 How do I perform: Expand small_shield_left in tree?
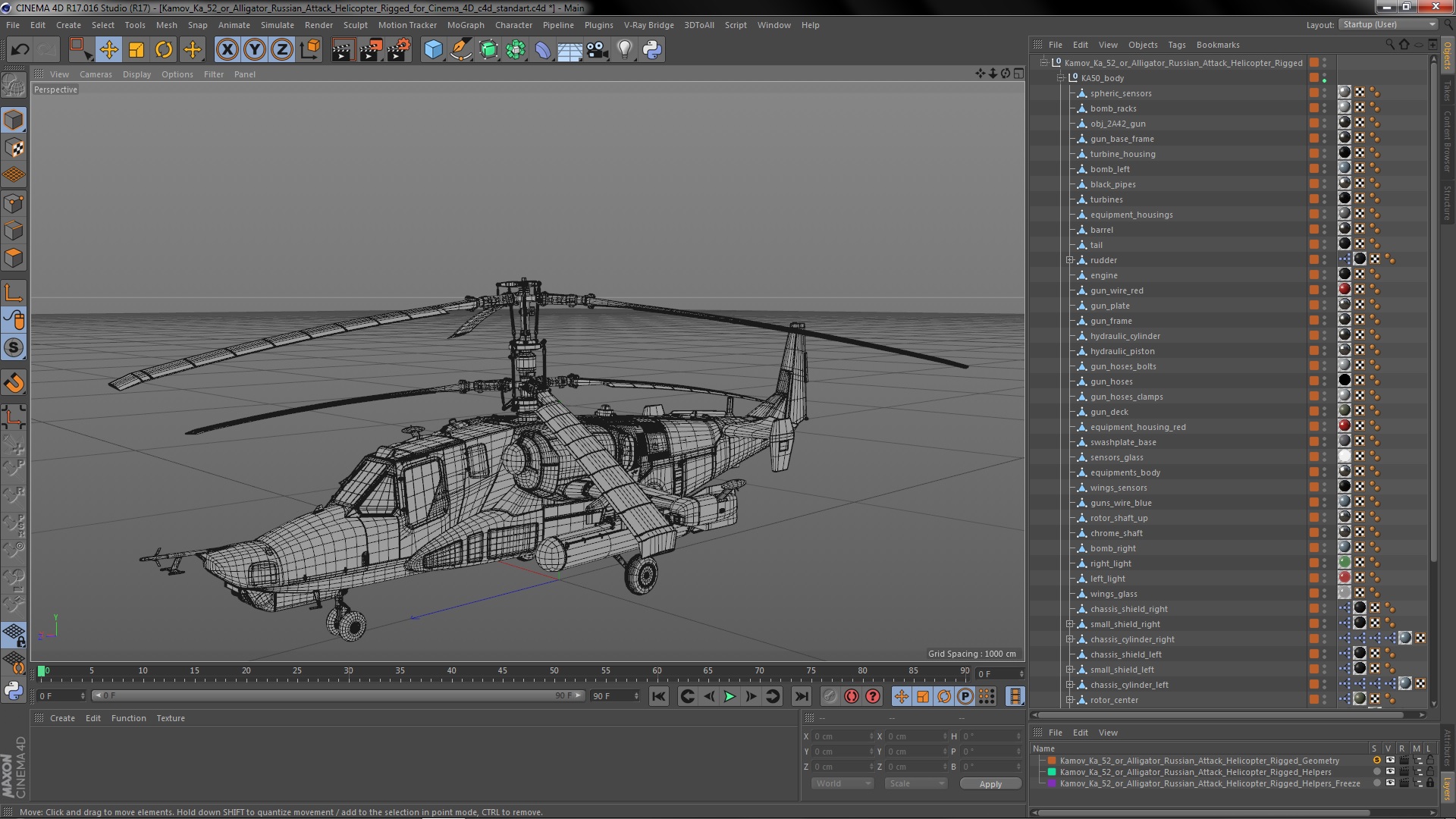(1070, 670)
